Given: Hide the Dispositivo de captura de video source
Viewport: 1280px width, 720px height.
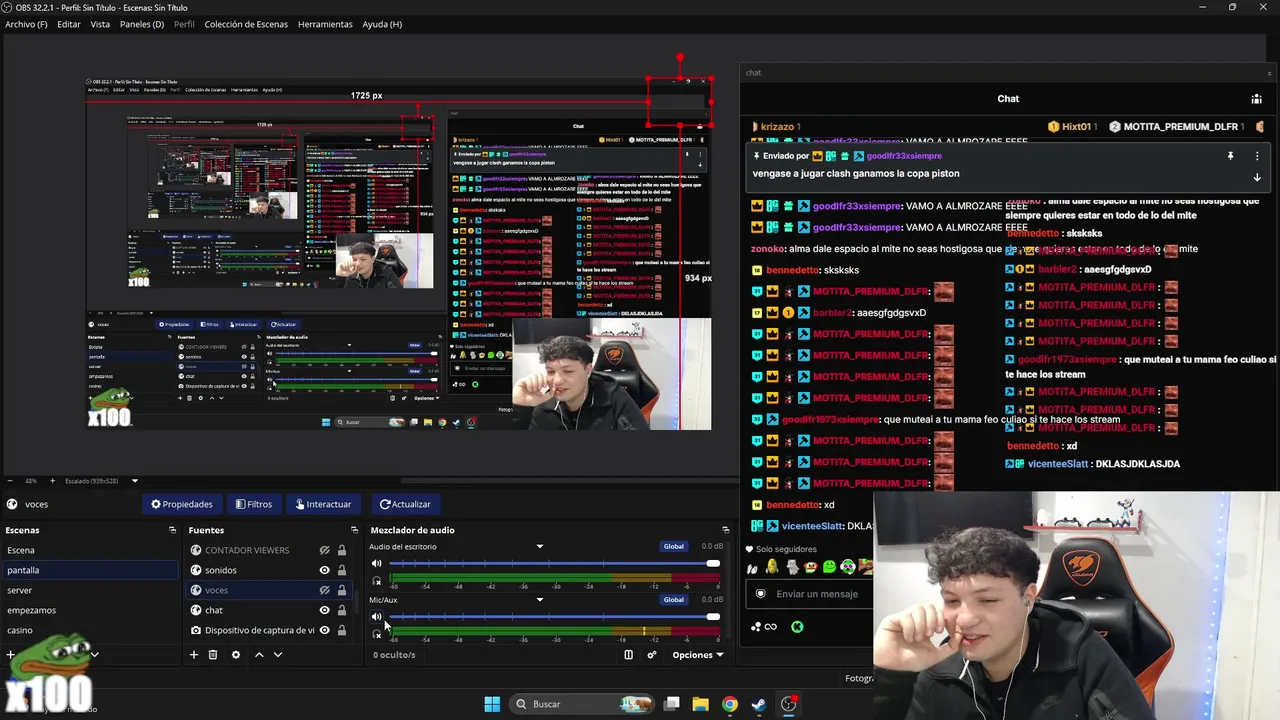Looking at the screenshot, I should (x=324, y=630).
